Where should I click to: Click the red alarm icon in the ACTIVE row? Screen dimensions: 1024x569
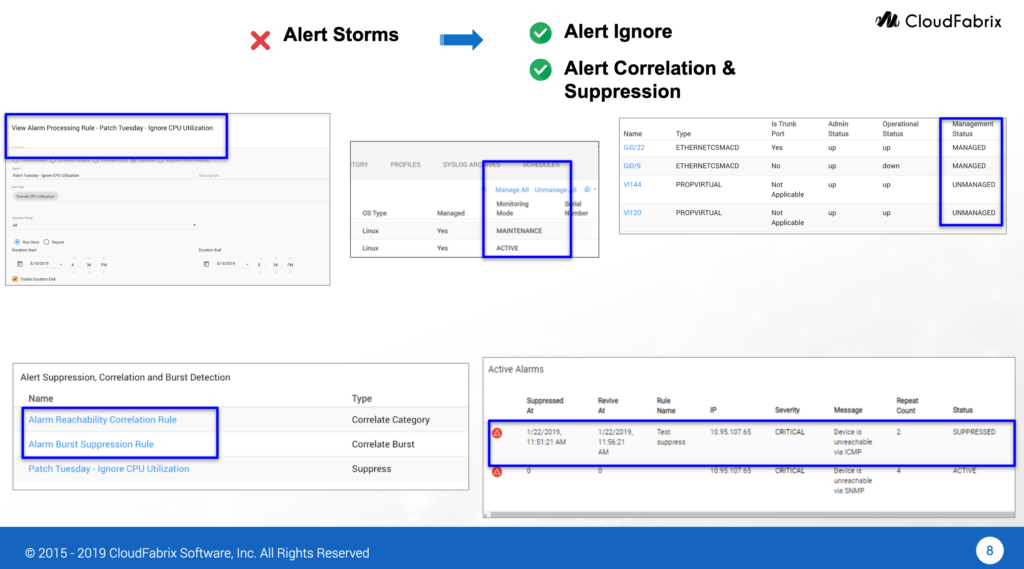497,470
